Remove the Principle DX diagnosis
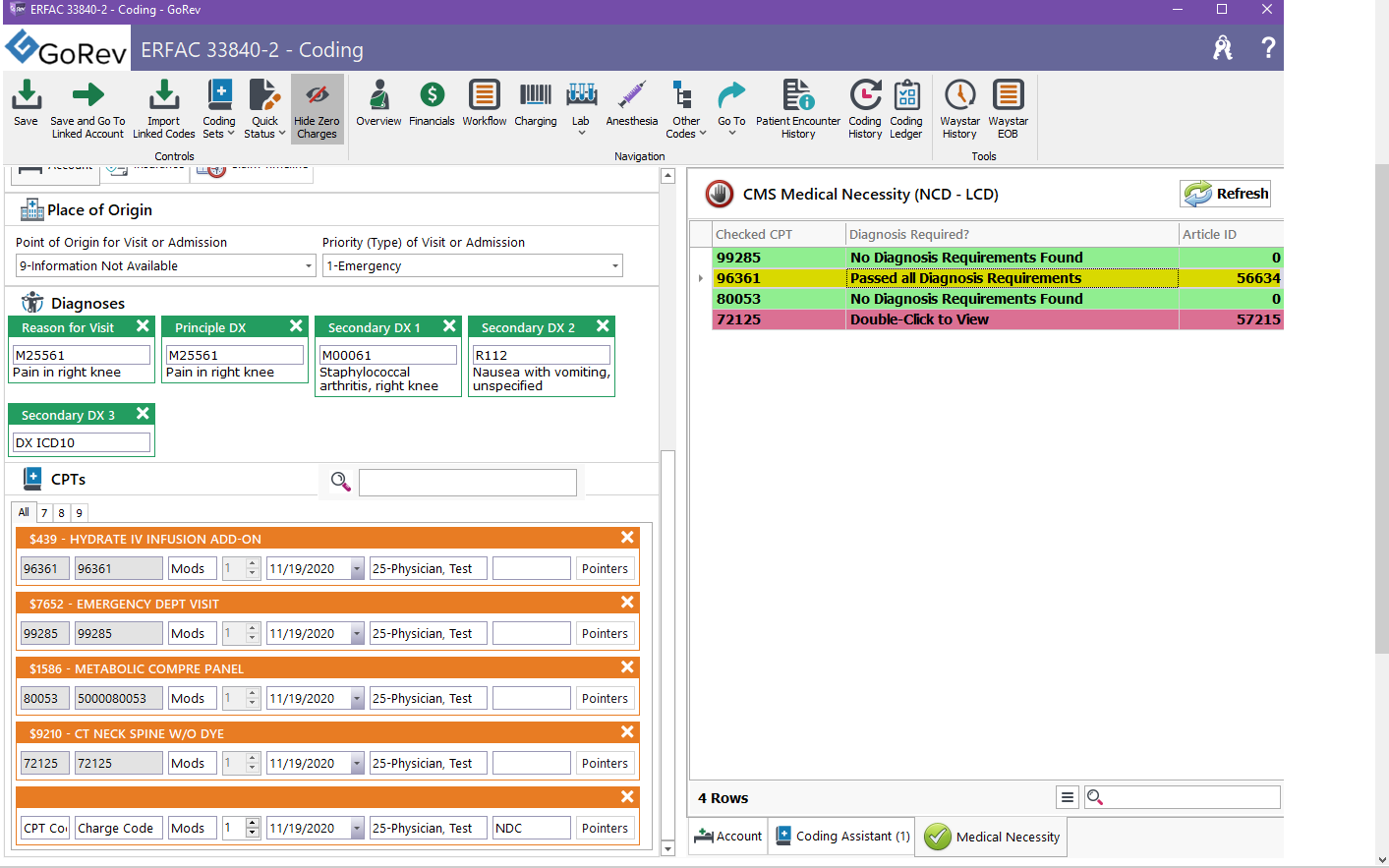Screen dimensions: 1389x868 click(x=296, y=326)
